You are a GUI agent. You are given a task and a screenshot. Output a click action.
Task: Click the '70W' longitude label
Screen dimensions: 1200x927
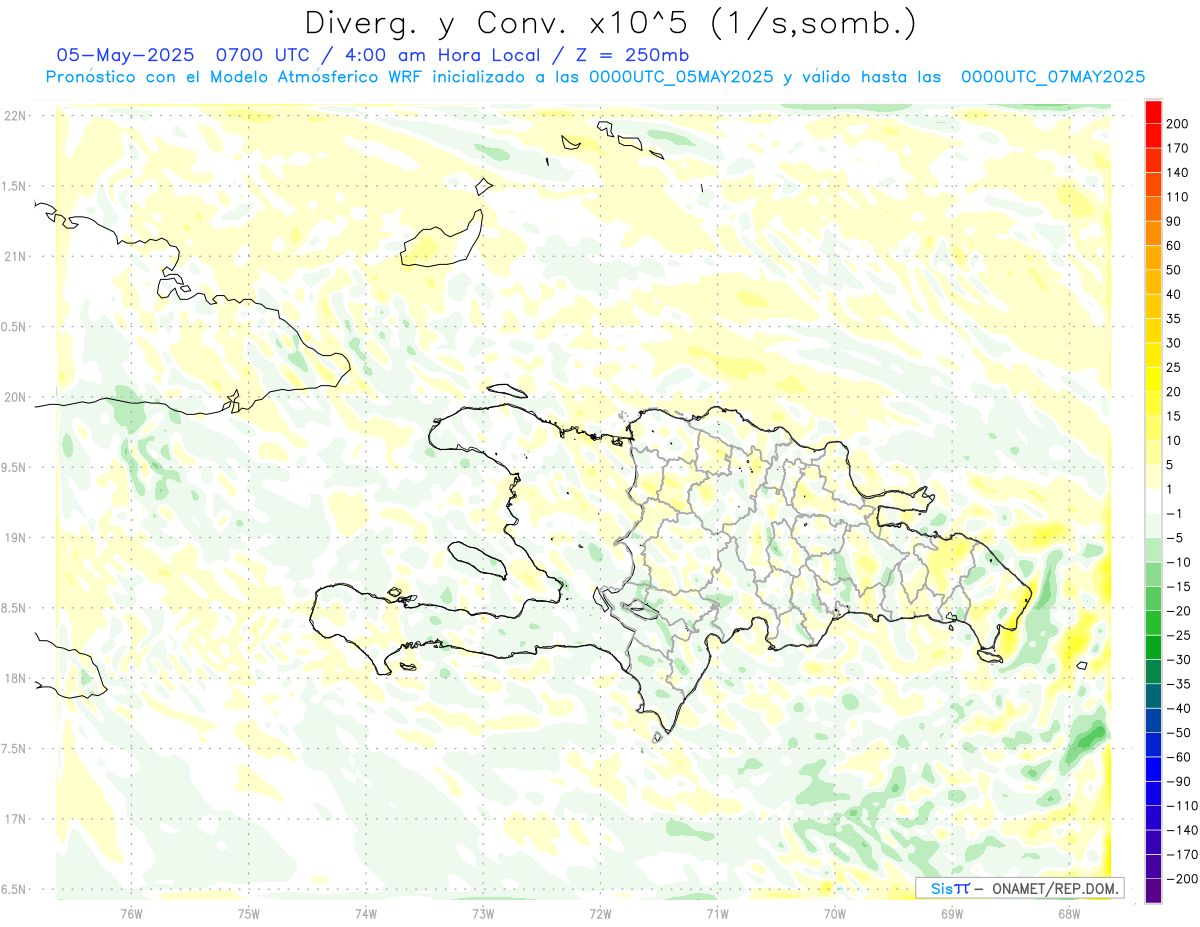(835, 913)
